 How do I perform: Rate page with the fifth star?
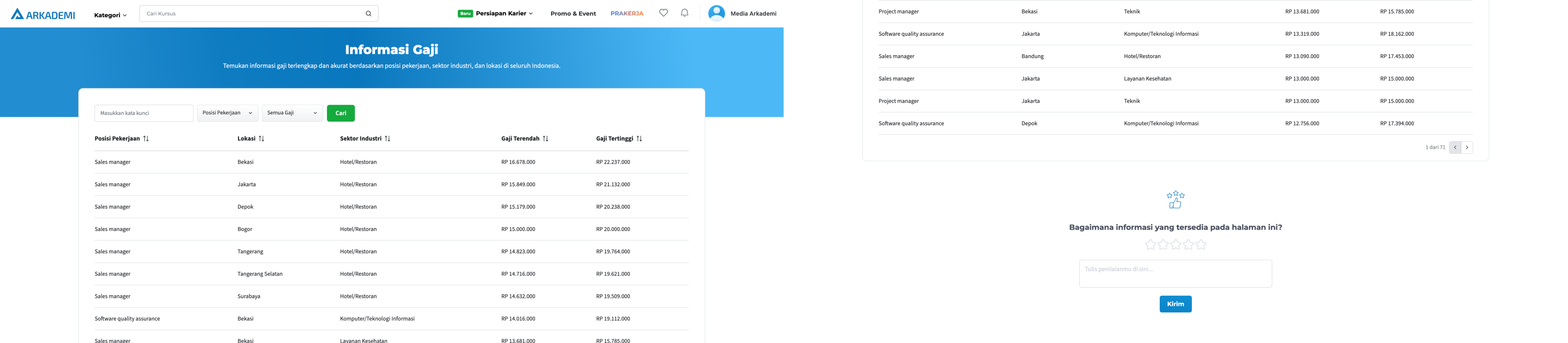pos(1201,244)
